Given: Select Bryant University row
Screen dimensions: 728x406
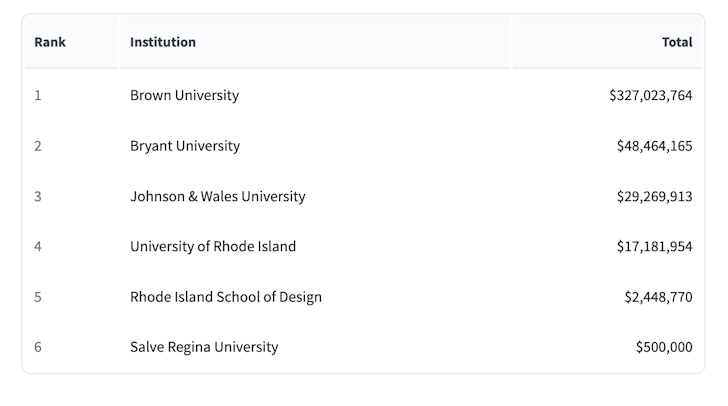Looking at the screenshot, I should tap(363, 146).
